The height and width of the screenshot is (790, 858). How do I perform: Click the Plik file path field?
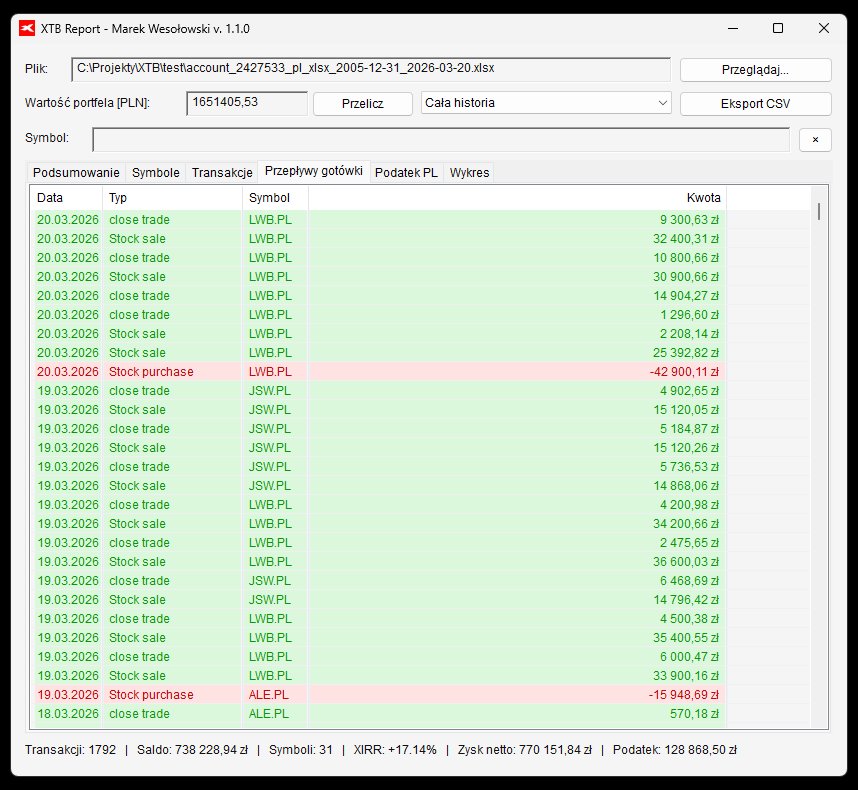tap(371, 69)
